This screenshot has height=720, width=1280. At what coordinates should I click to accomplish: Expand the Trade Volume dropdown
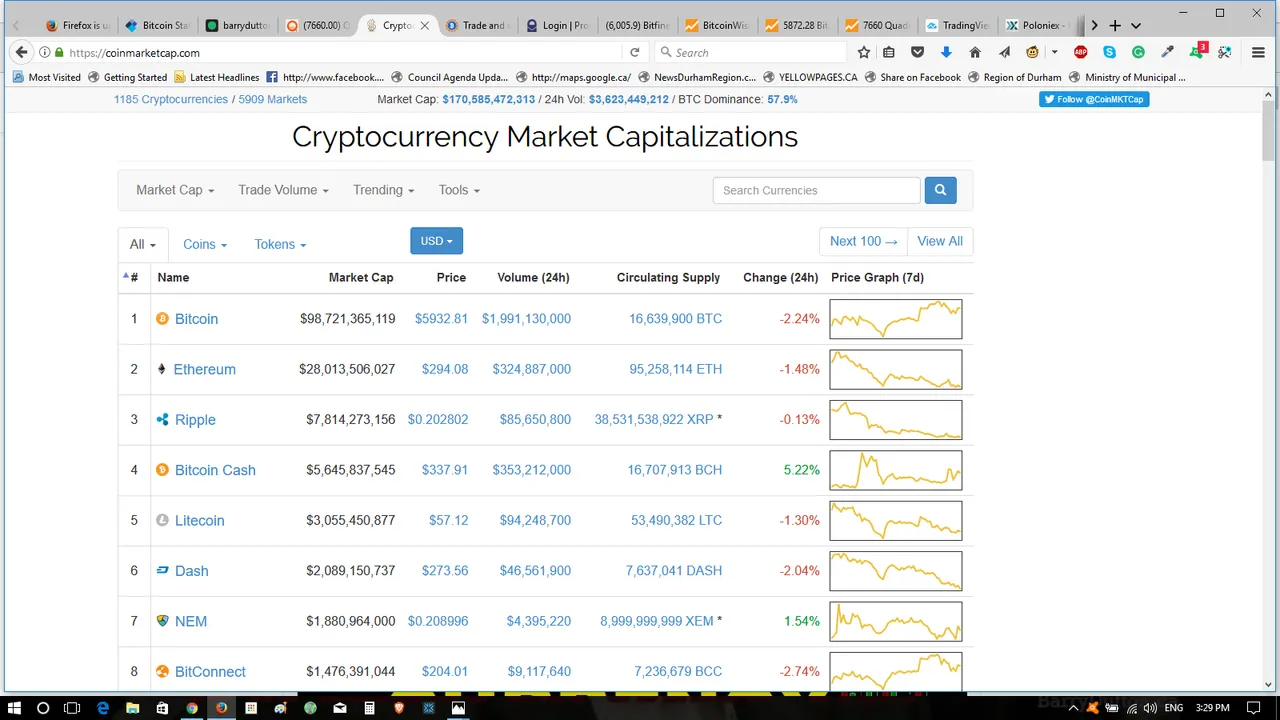pos(283,190)
